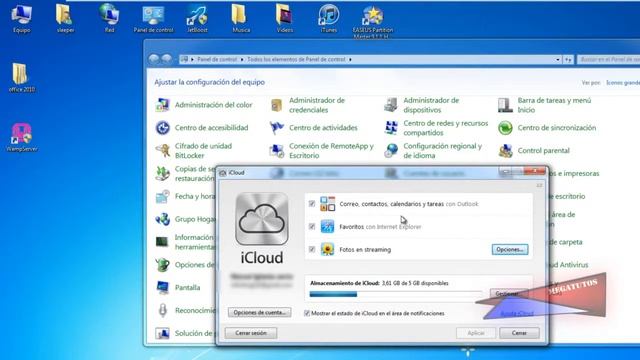Click the Opciones de cuenta button
Image resolution: width=640 pixels, height=360 pixels.
[260, 312]
